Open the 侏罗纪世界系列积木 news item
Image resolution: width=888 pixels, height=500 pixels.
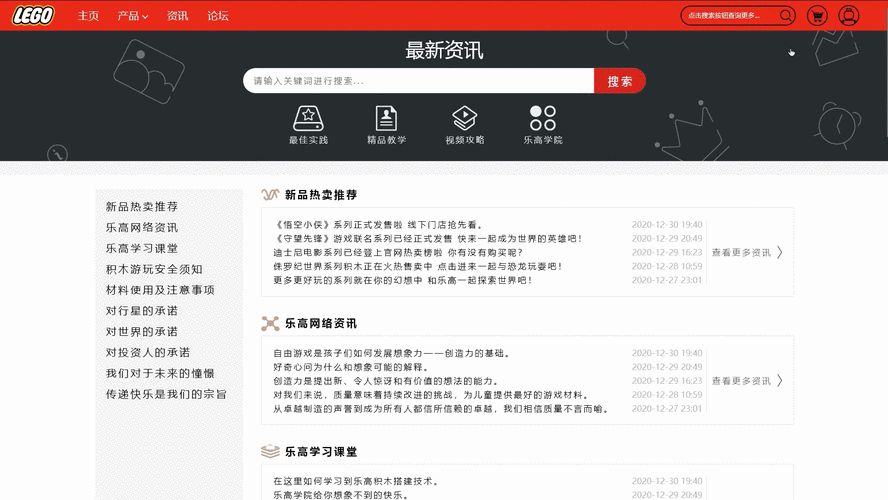click(418, 266)
